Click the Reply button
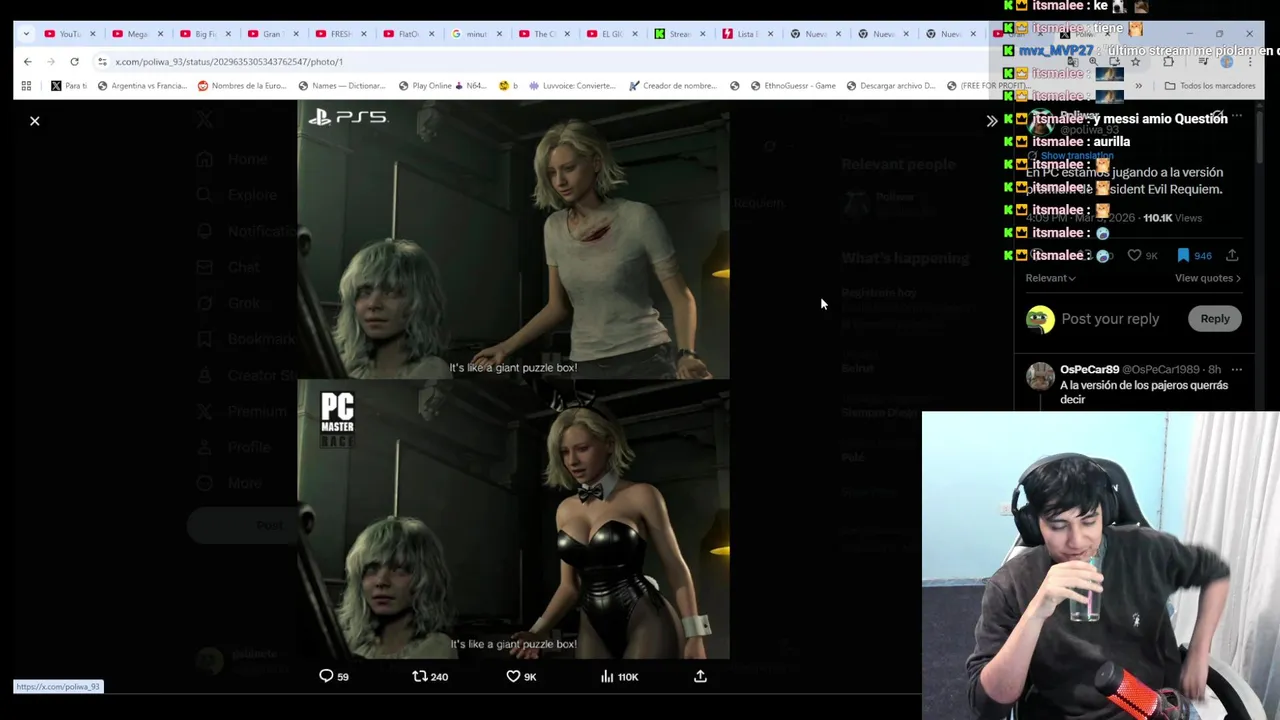This screenshot has height=720, width=1280. pos(1215,319)
